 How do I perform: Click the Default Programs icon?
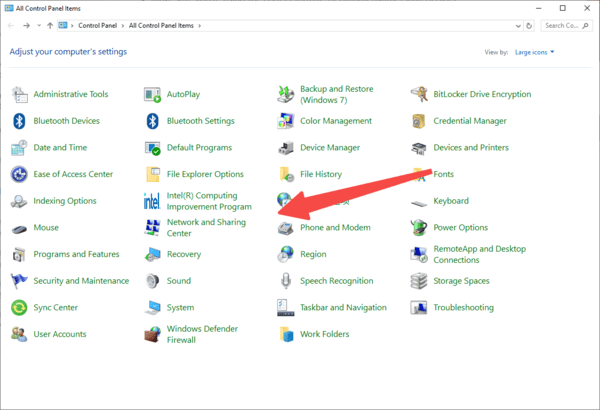click(152, 148)
